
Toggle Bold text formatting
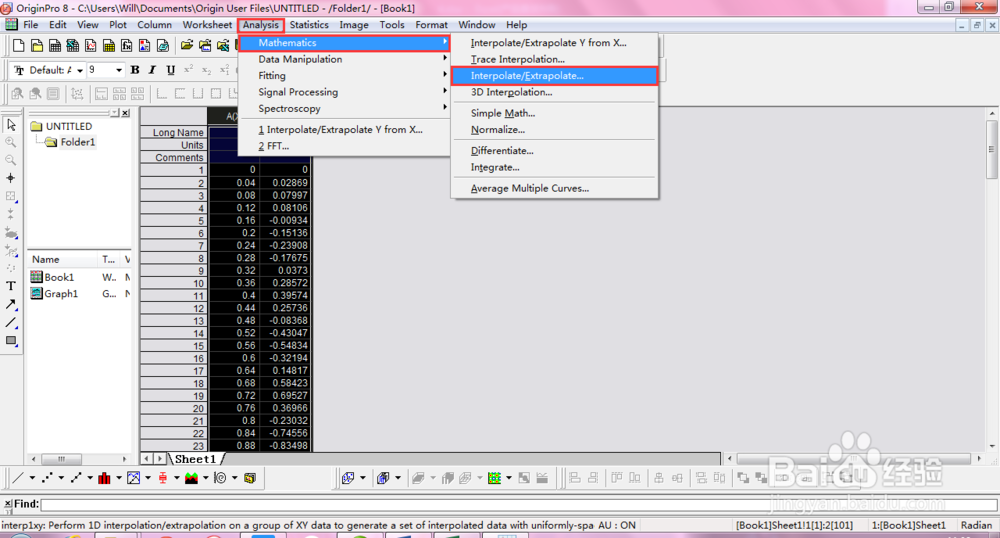click(135, 70)
